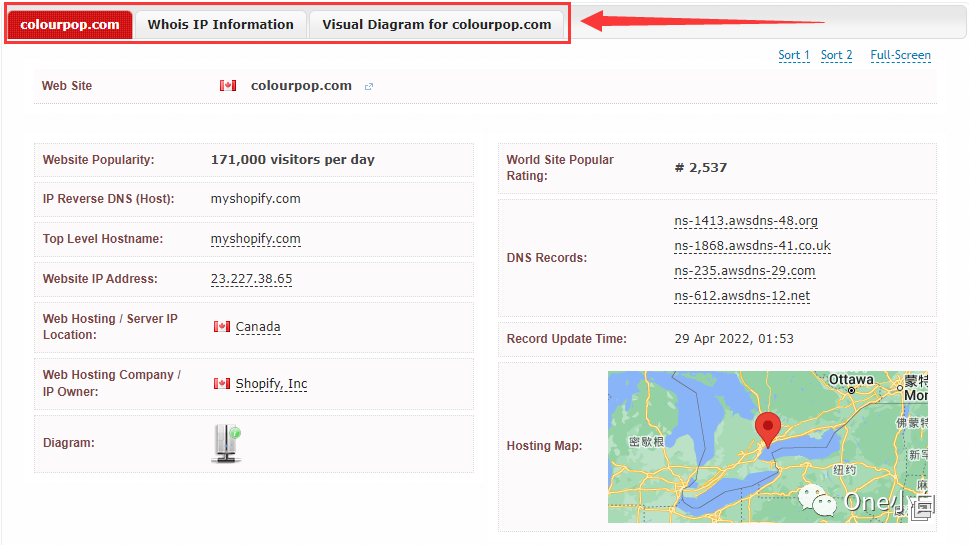969x545 pixels.
Task: Click the Diagram label
Action: (x=69, y=442)
